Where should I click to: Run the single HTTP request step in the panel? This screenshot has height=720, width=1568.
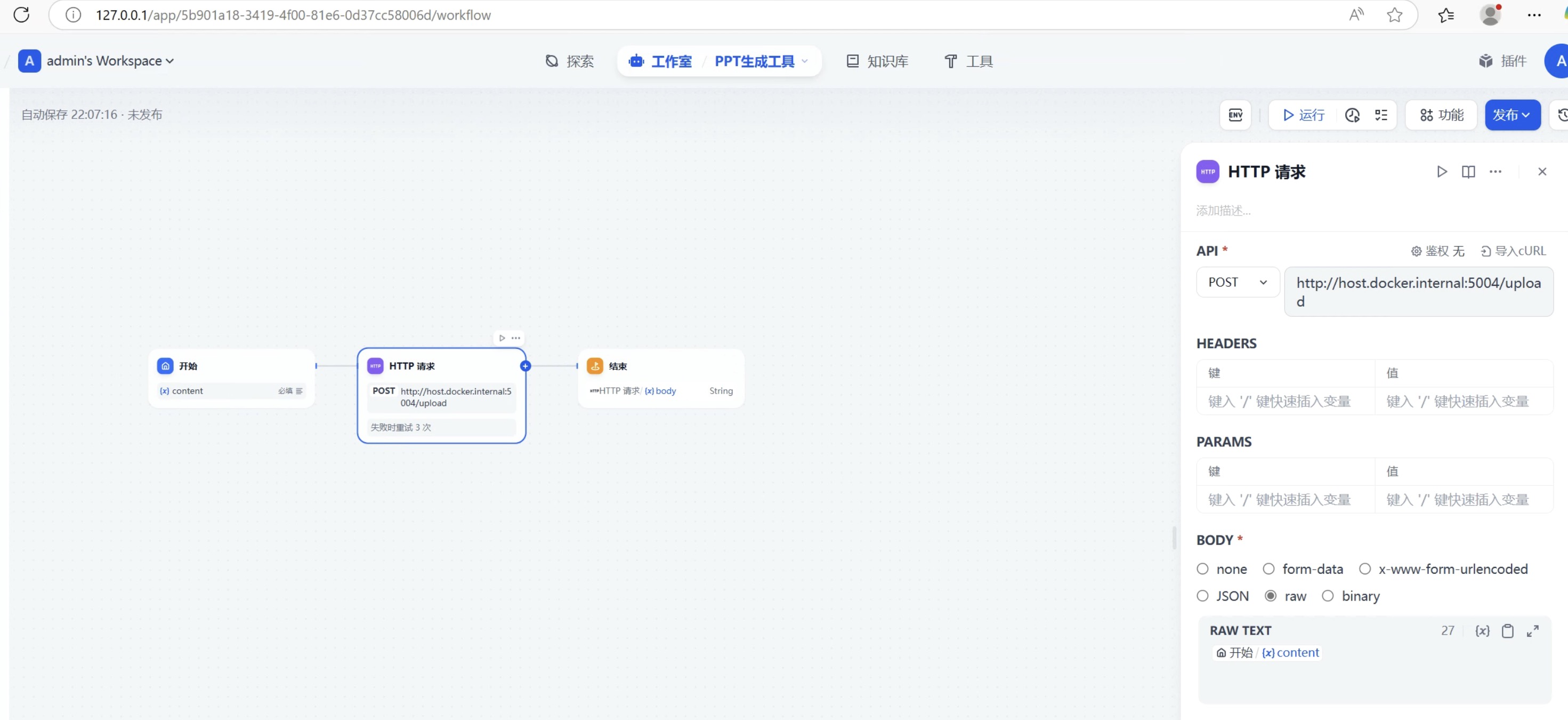tap(1441, 172)
